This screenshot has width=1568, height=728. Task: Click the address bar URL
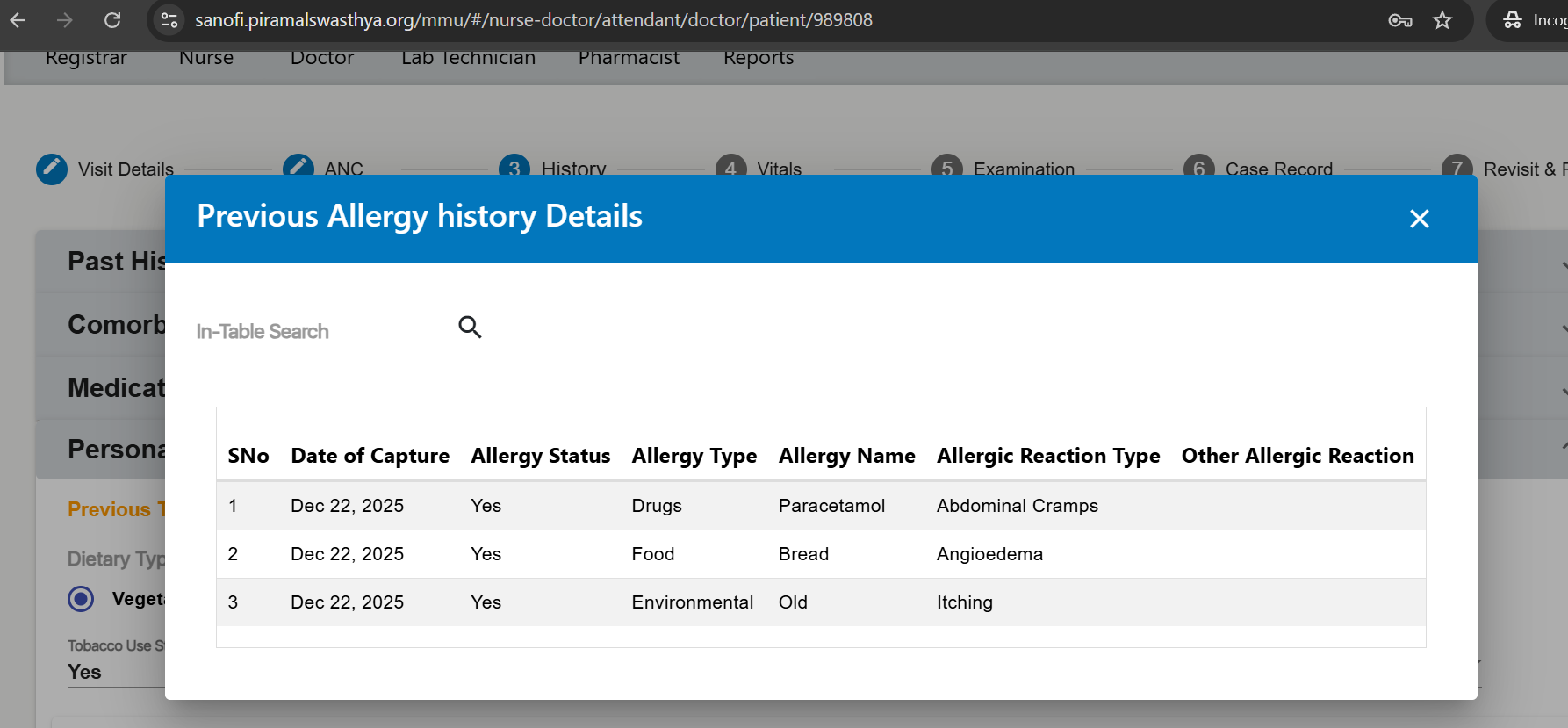click(x=534, y=20)
